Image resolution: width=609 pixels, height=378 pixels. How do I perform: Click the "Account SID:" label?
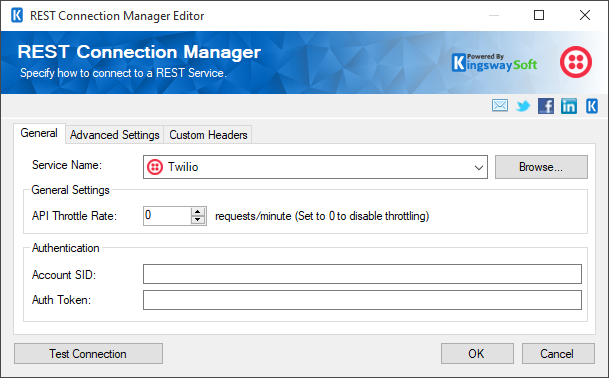pos(64,275)
